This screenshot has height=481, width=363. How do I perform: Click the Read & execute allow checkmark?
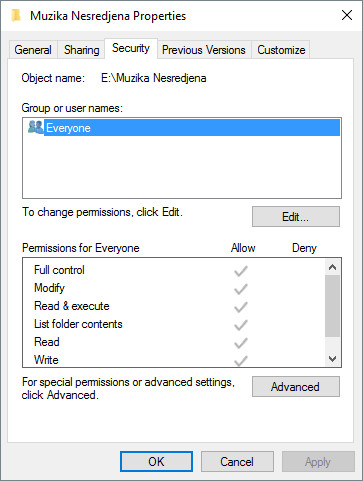241,307
